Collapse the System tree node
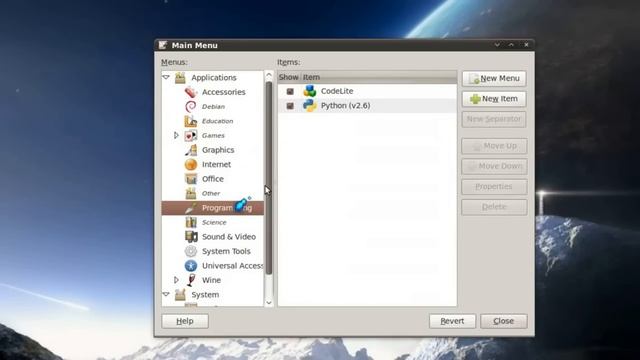640x360 pixels. 166,294
